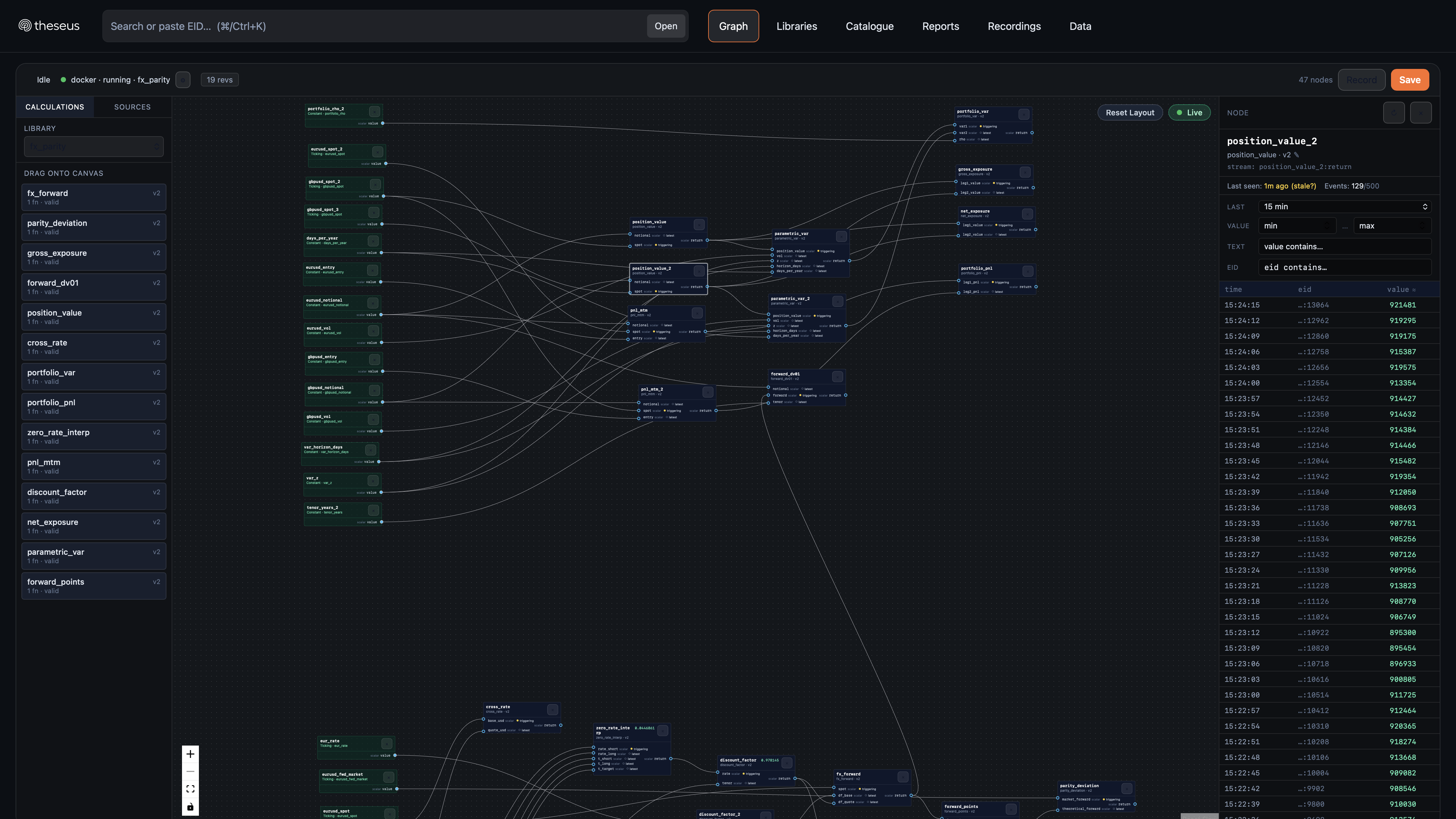Click the Search or paste EID field

click(x=375, y=26)
